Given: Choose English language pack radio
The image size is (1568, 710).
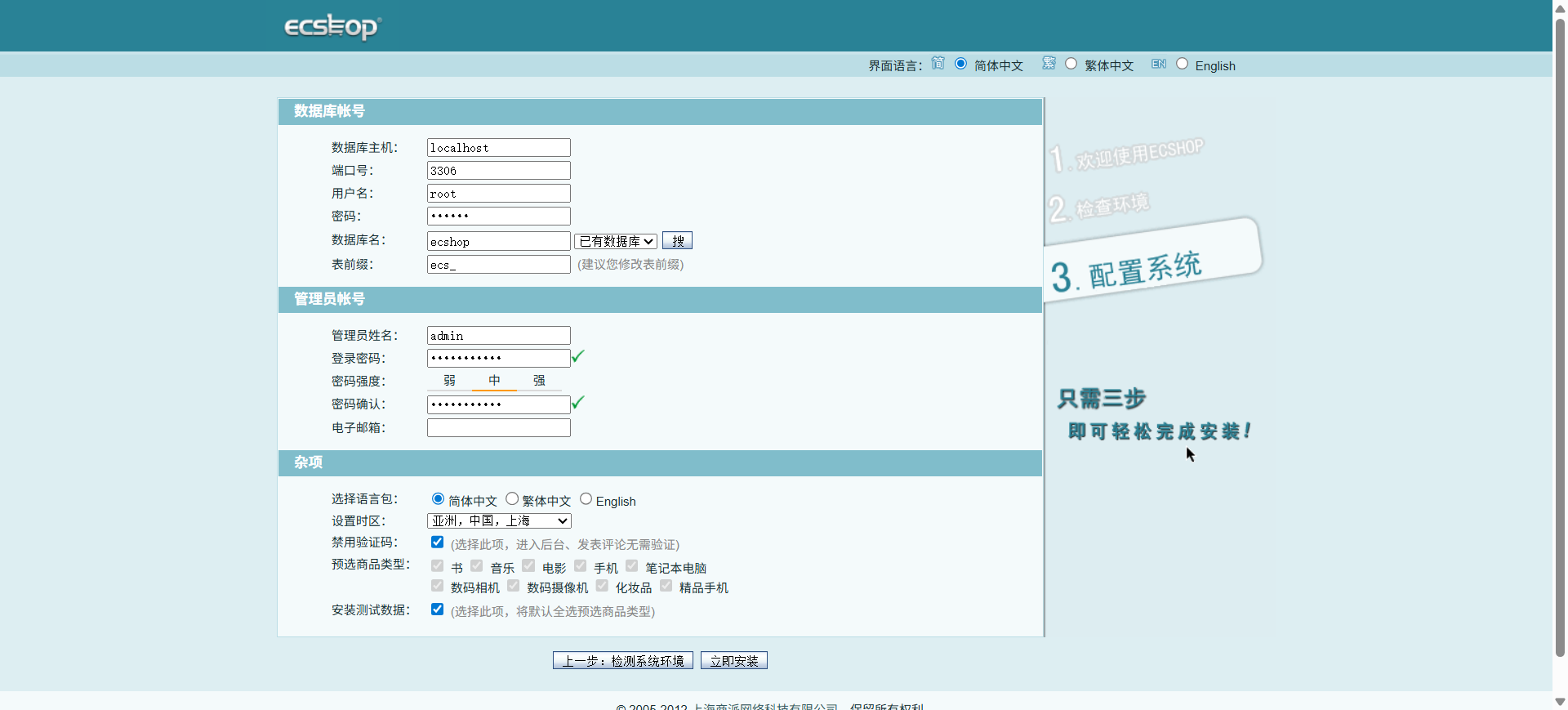Looking at the screenshot, I should pos(586,498).
